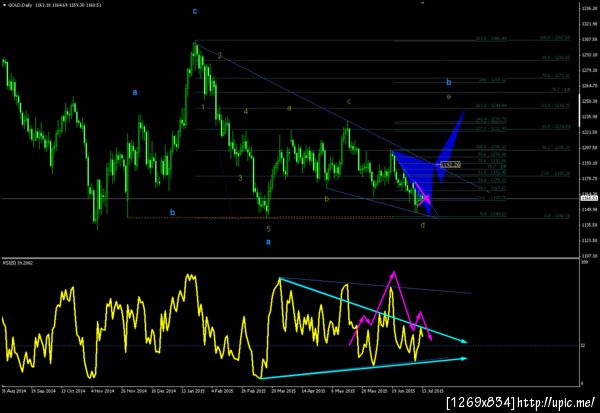
Task: Click the '26 Feb 2015' date on time axis
Action: (x=253, y=391)
